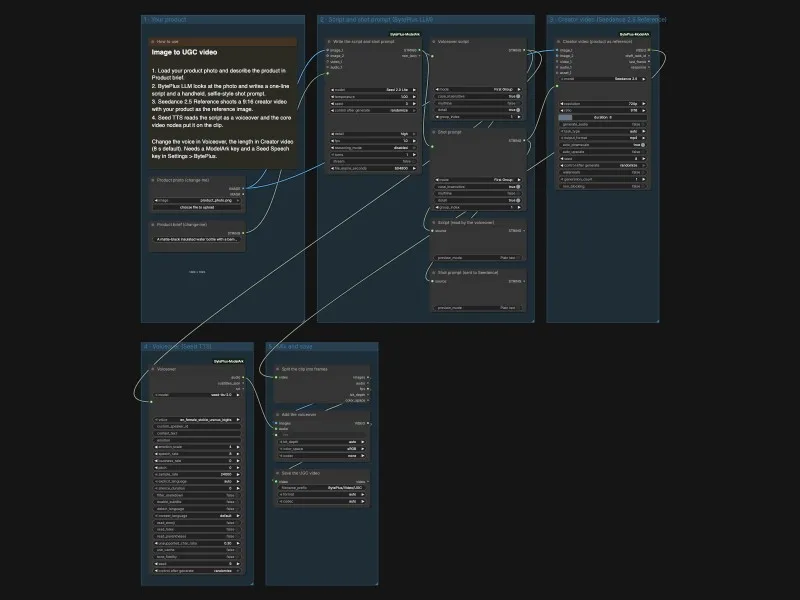
Task: Collapse the Creator video node via its dot
Action: (x=558, y=42)
